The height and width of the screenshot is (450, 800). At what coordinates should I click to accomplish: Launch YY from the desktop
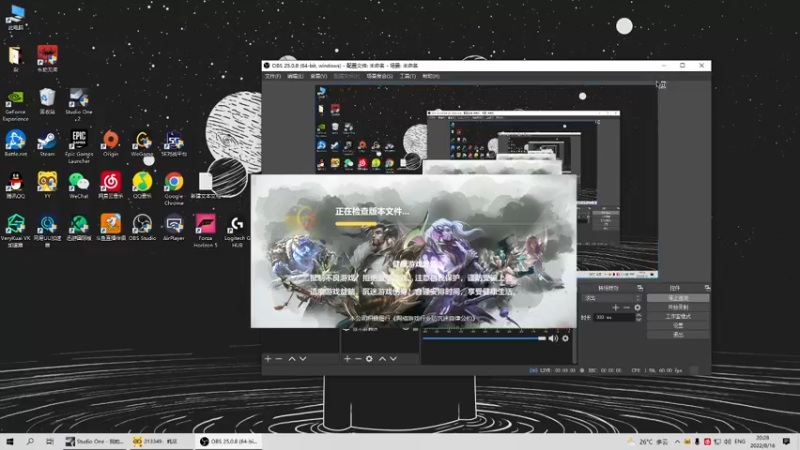47,185
